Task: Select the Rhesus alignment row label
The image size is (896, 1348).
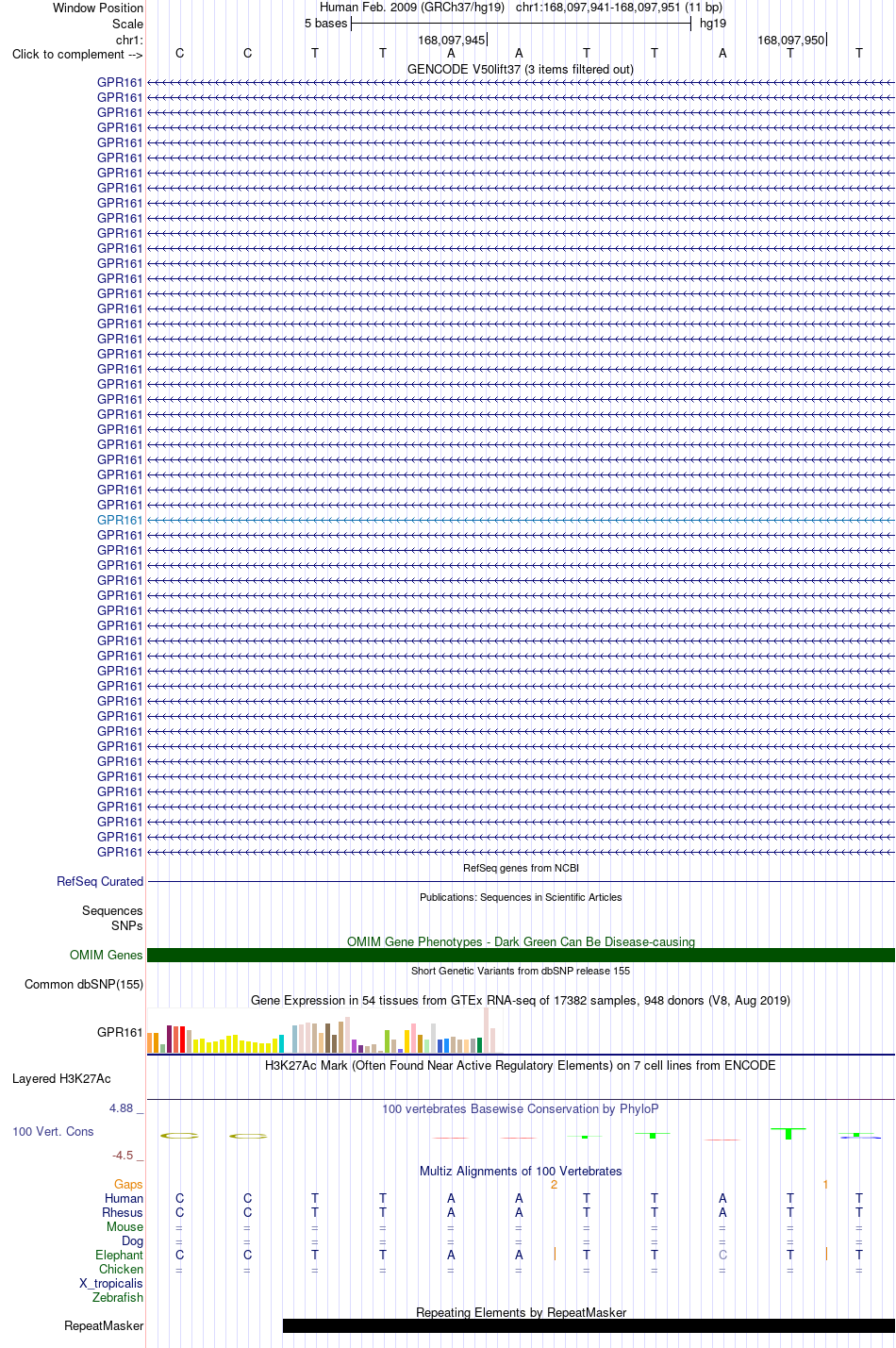Action: pos(123,1212)
